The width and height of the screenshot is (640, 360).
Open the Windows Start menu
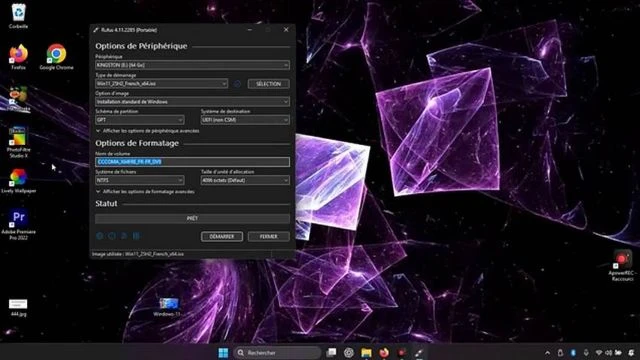223,353
